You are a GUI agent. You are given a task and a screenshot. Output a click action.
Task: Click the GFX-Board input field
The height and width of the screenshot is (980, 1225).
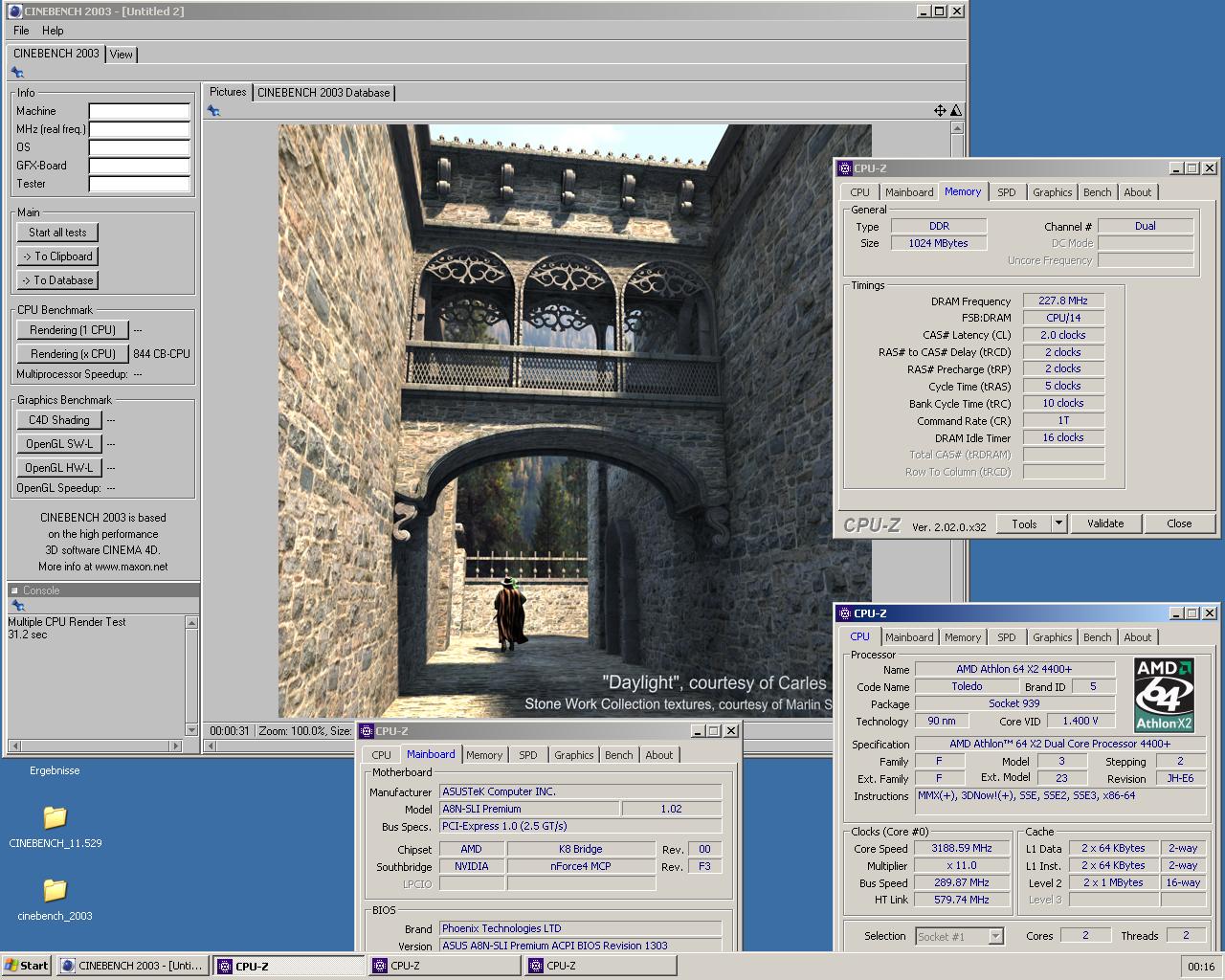139,166
